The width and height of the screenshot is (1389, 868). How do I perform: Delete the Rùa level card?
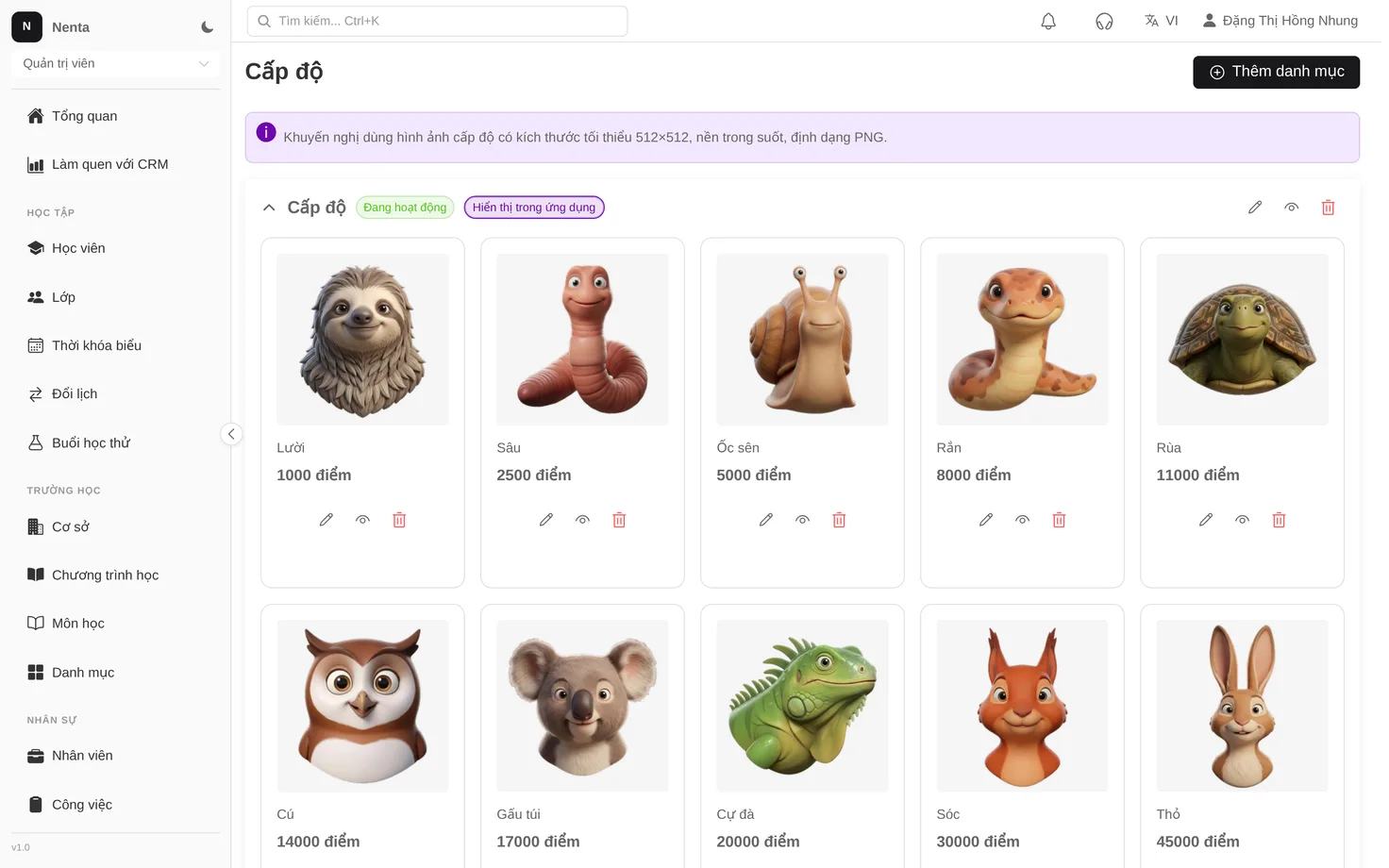click(x=1279, y=520)
